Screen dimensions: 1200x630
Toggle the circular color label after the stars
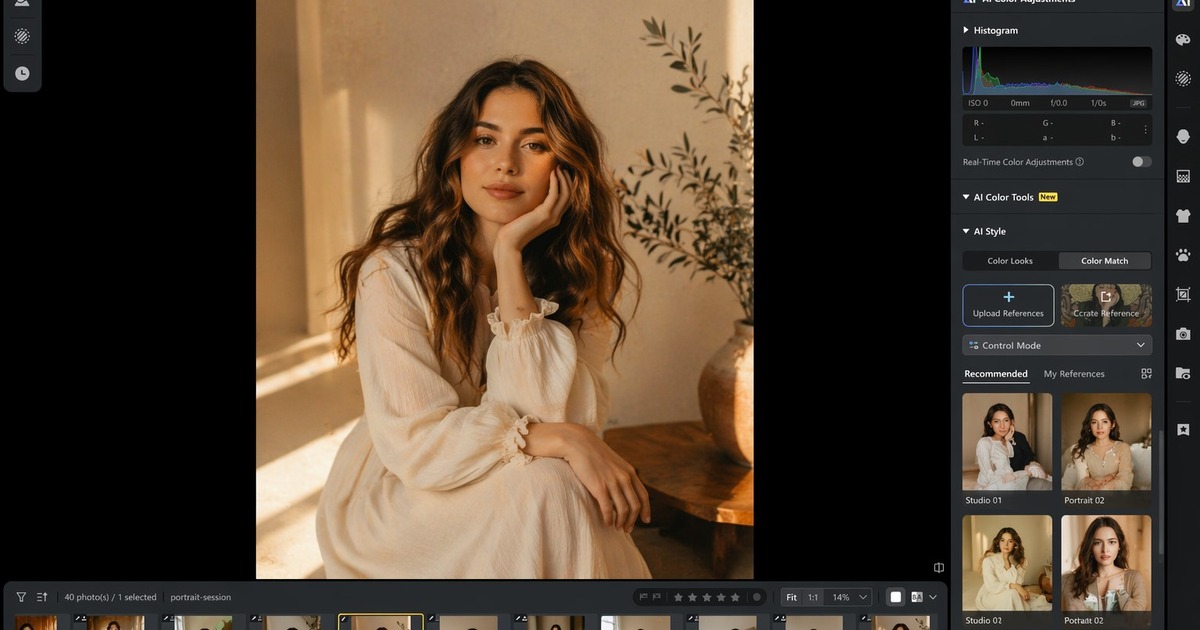(x=757, y=597)
